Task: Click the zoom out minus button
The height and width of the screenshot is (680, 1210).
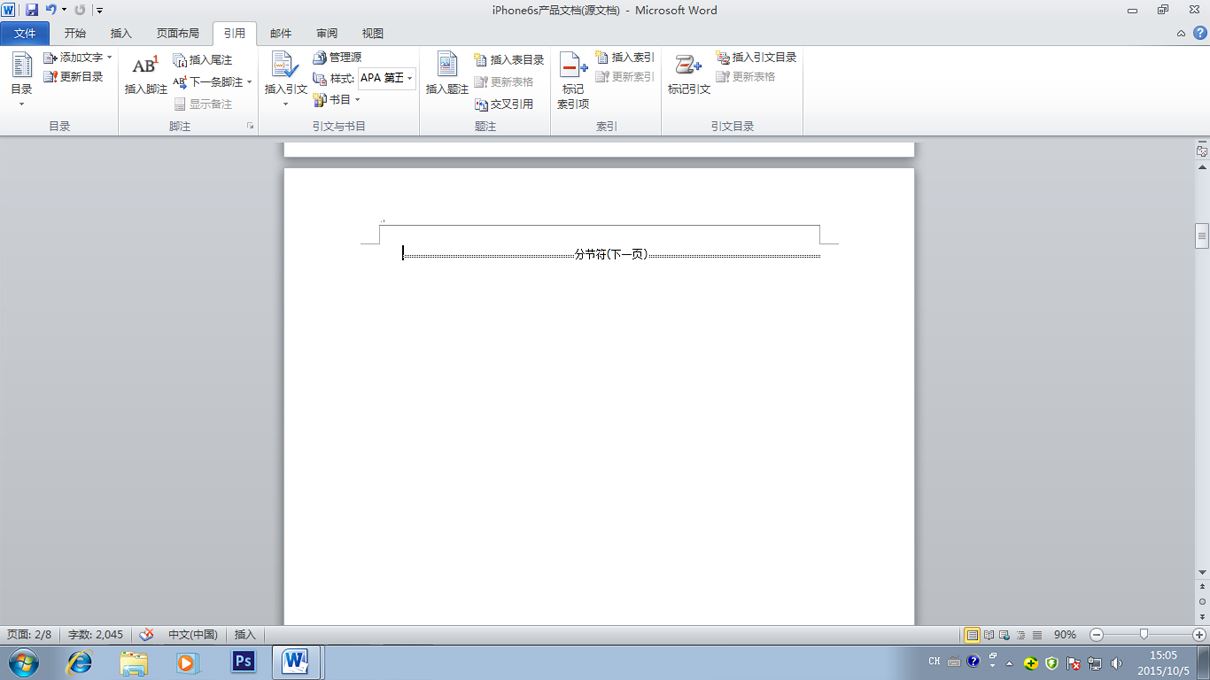Action: coord(1096,635)
